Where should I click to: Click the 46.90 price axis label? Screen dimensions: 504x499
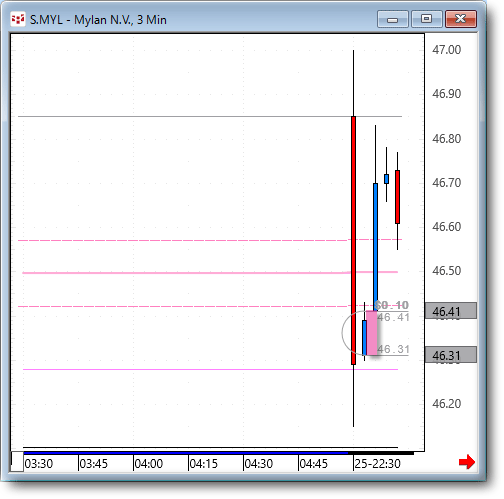[x=446, y=94]
